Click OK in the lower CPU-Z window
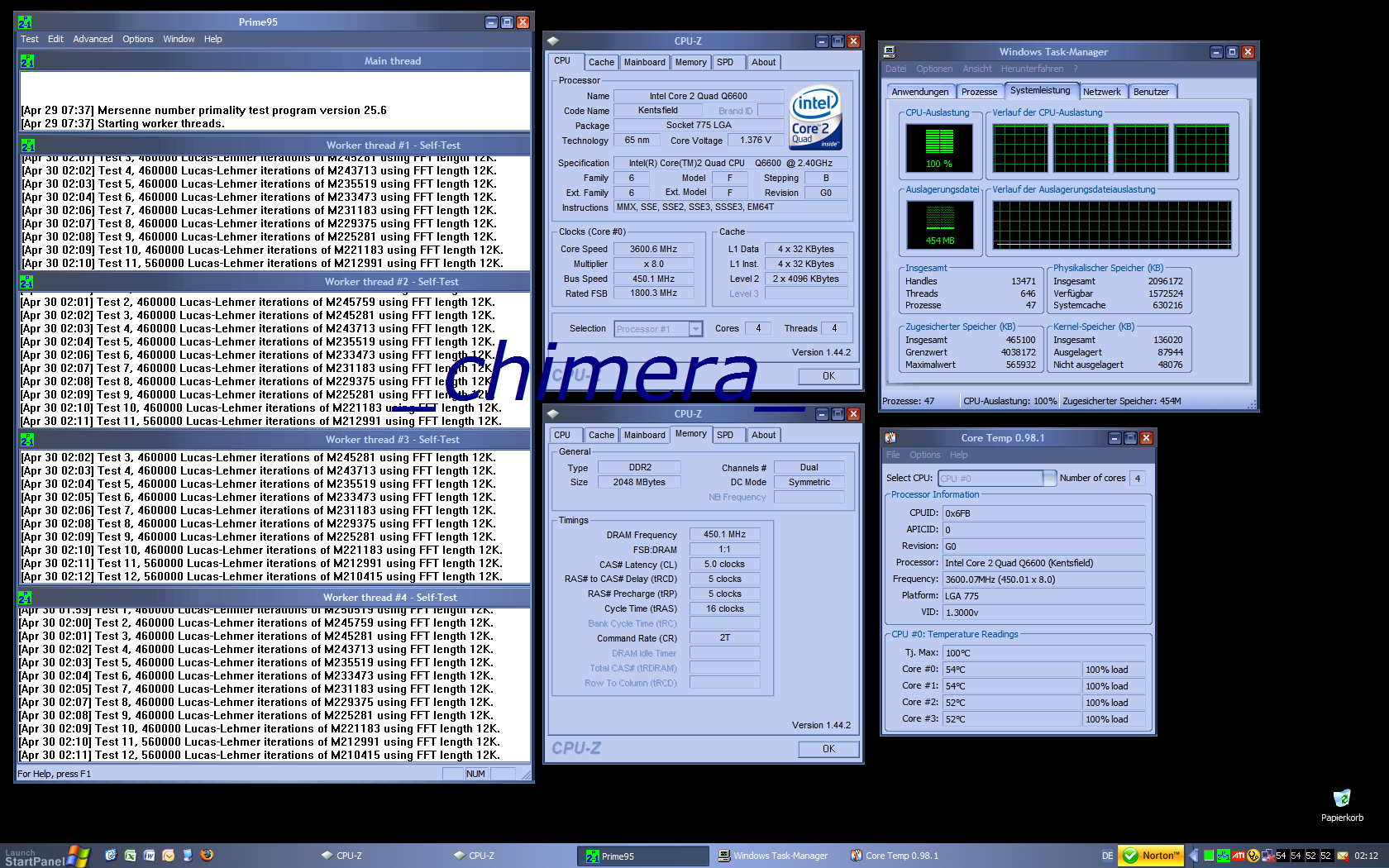 [828, 749]
